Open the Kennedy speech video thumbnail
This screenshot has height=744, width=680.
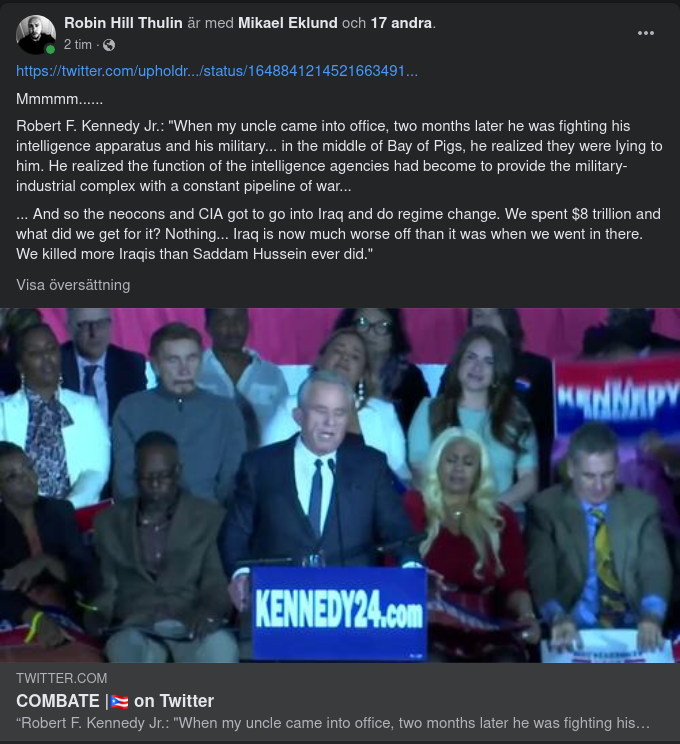340,485
